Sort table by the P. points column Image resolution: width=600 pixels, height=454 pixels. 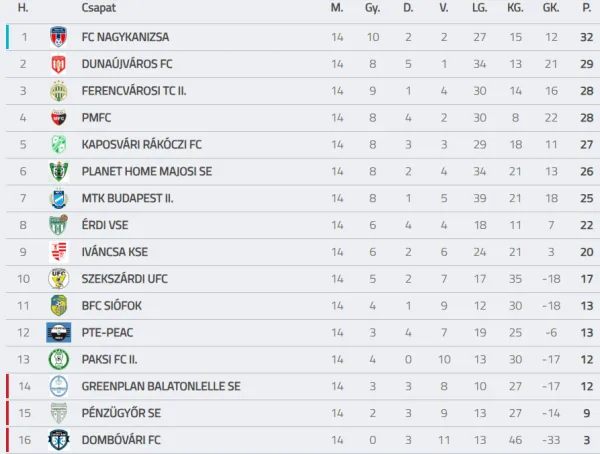coord(586,8)
